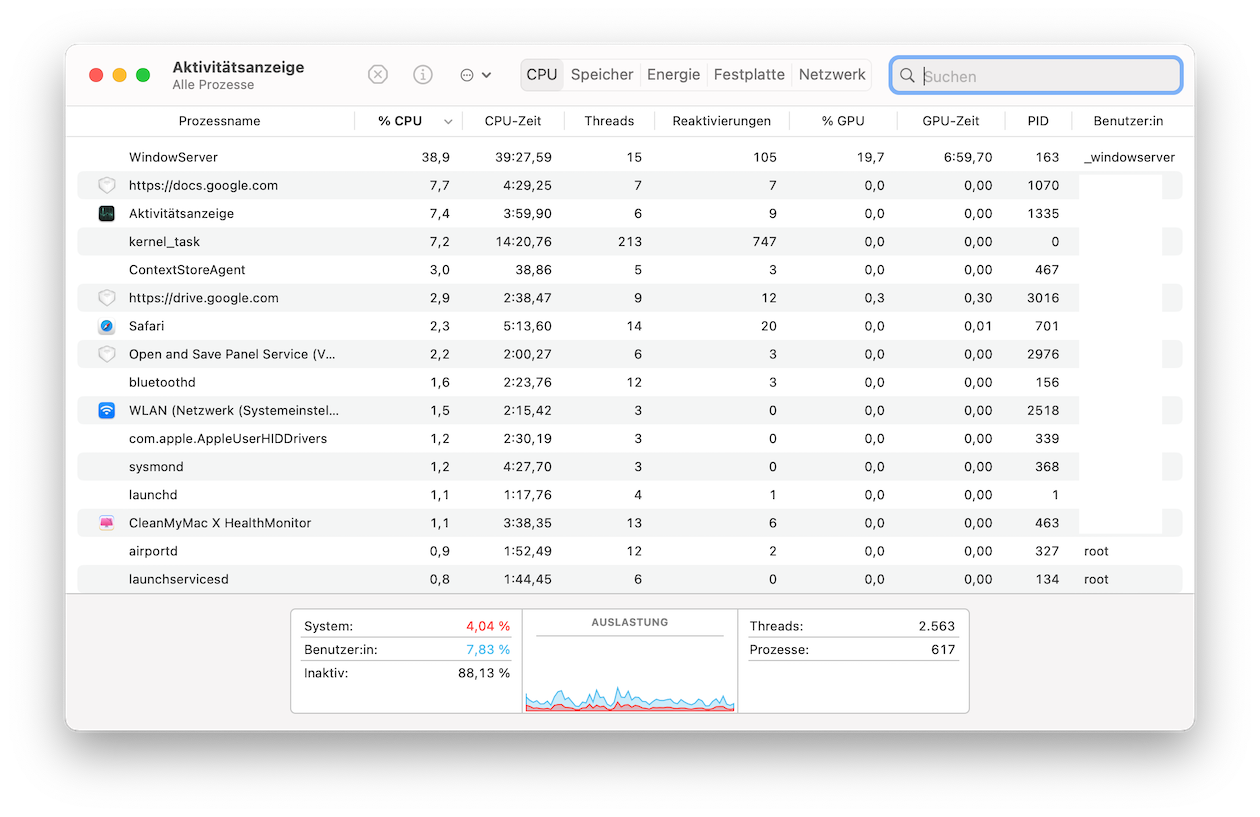
Task: Select the WindowServer process row
Action: point(630,157)
